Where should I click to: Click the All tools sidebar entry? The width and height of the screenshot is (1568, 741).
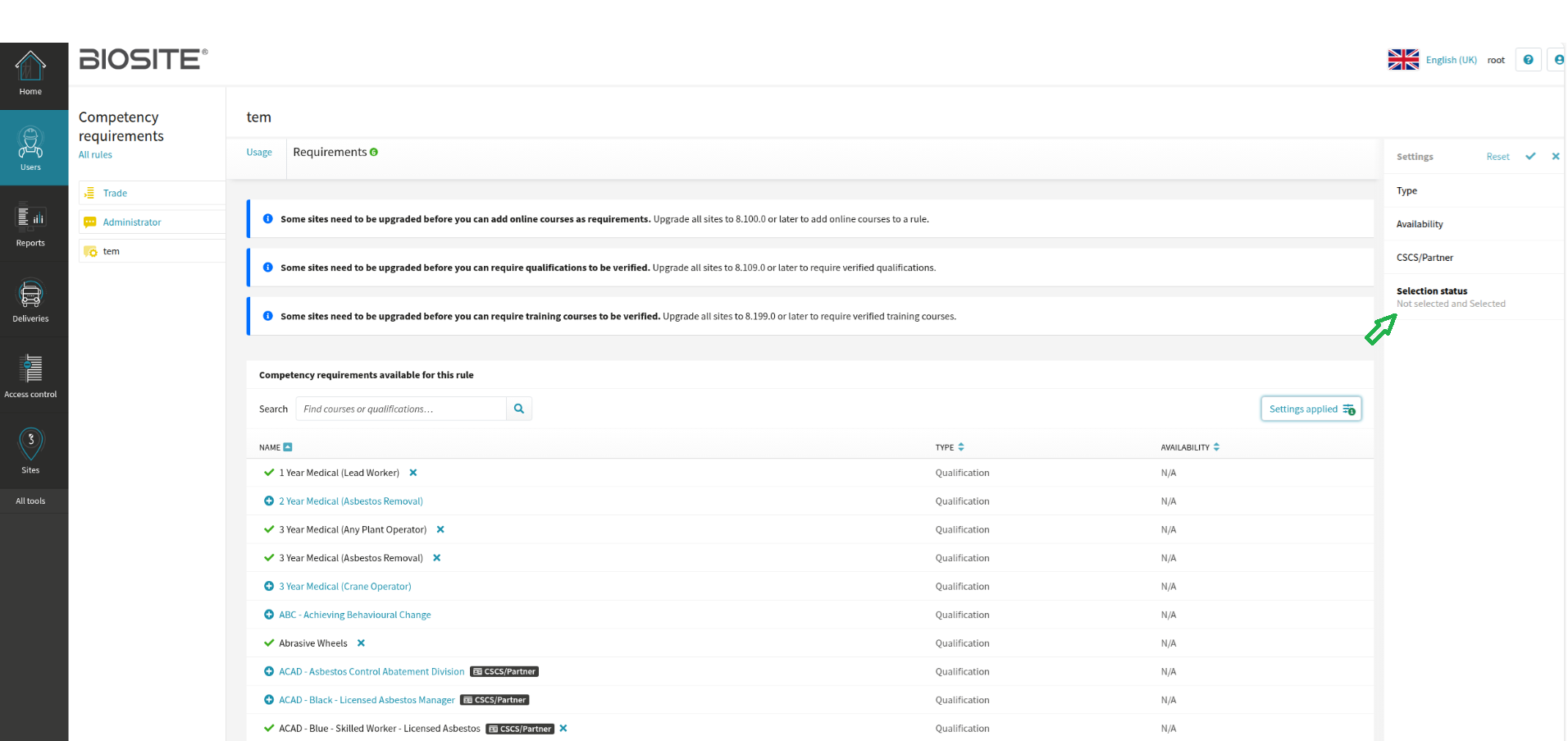tap(30, 501)
